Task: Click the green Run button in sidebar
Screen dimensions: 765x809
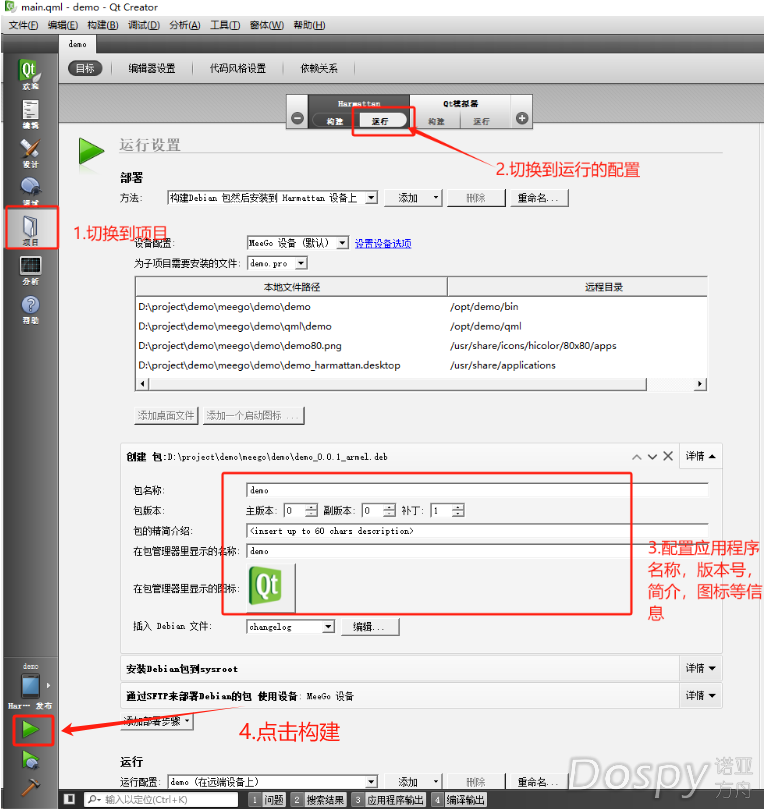Action: pyautogui.click(x=30, y=730)
